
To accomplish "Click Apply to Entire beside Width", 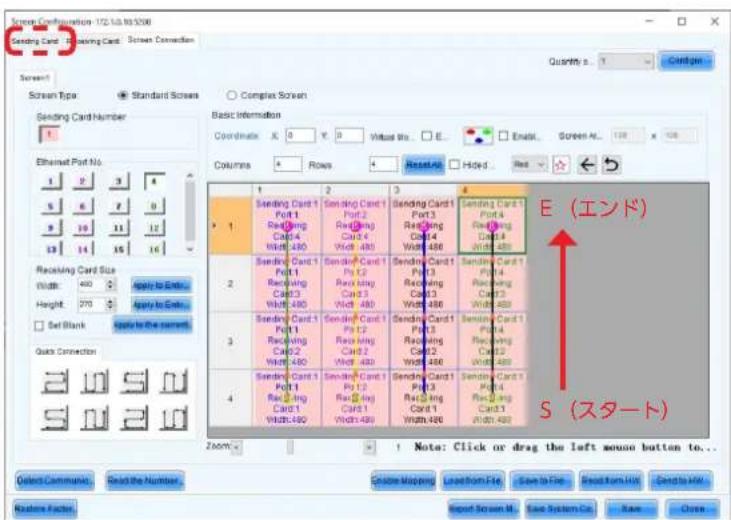I will (161, 285).
